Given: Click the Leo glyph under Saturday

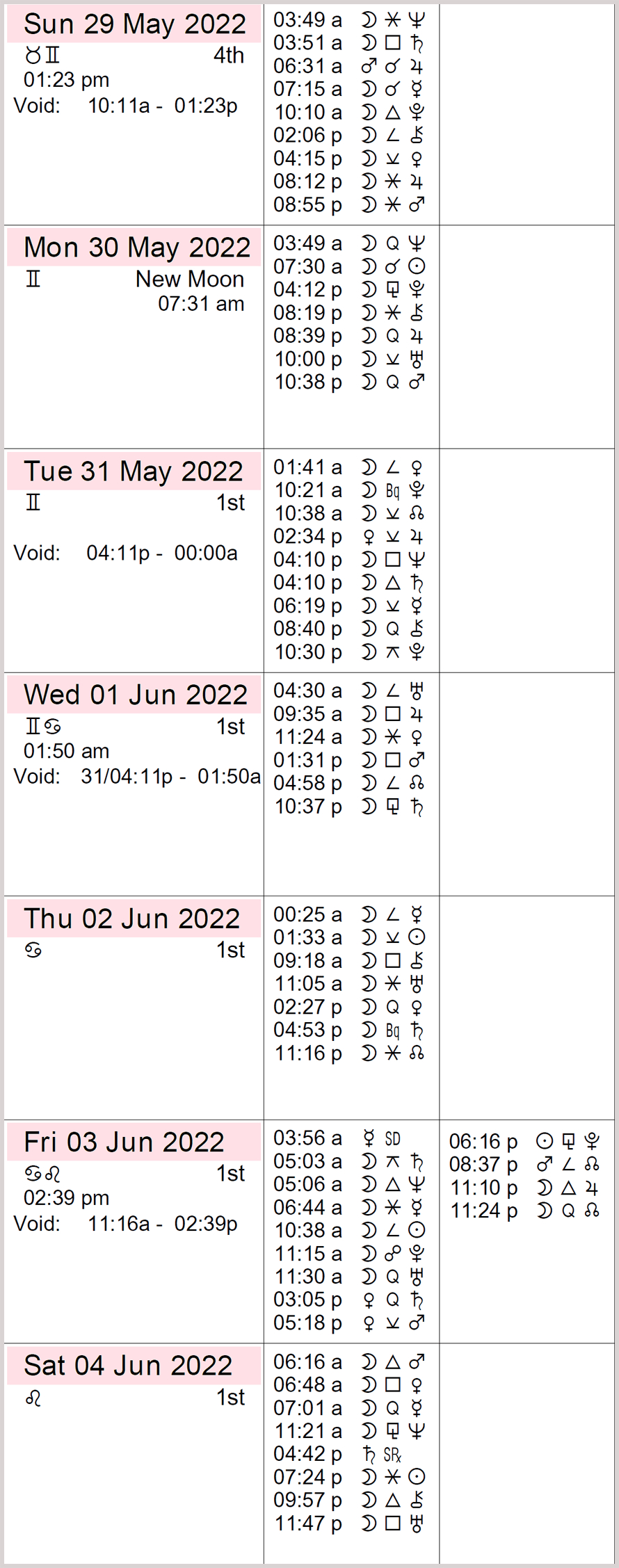Looking at the screenshot, I should click(x=33, y=1397).
